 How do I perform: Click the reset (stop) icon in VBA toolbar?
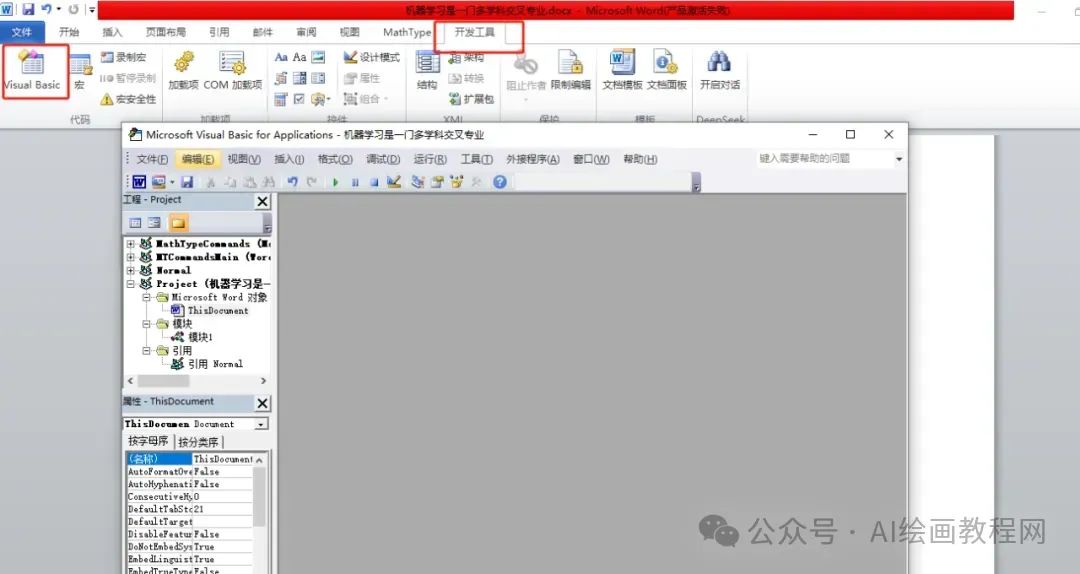click(374, 183)
